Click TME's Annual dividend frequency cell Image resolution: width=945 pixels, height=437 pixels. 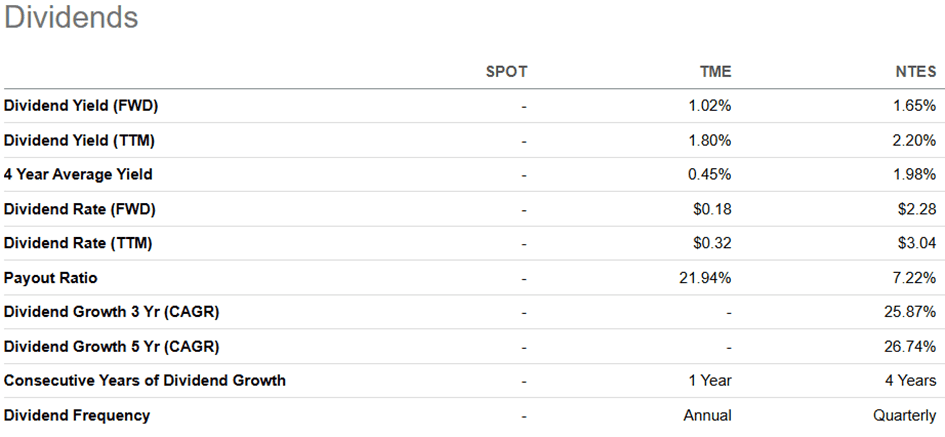[707, 415]
